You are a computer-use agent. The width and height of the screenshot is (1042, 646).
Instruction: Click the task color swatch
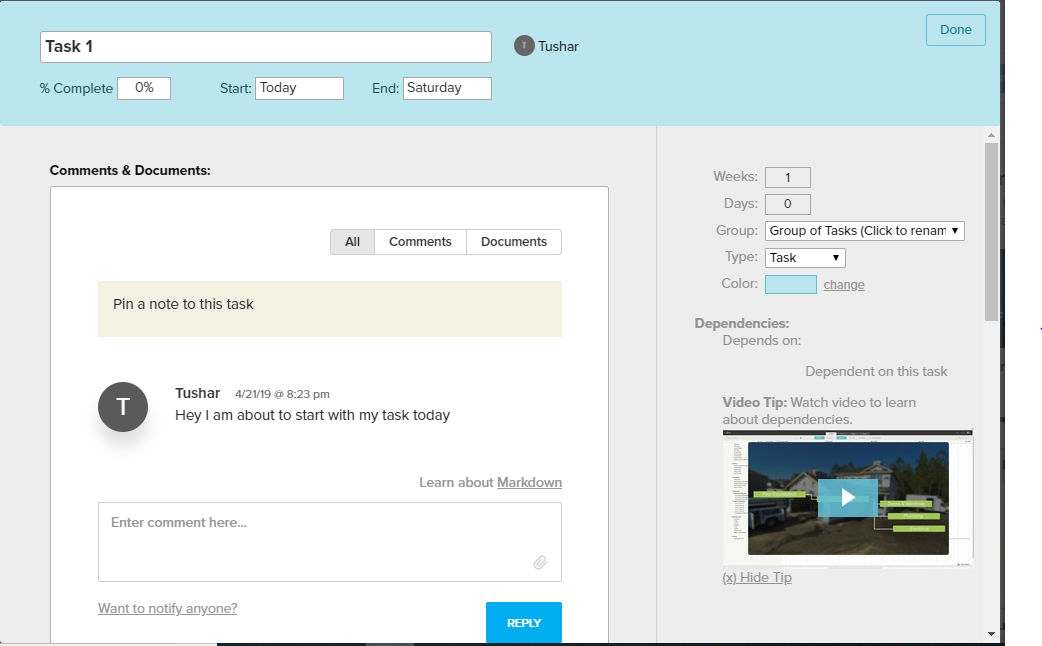point(791,284)
